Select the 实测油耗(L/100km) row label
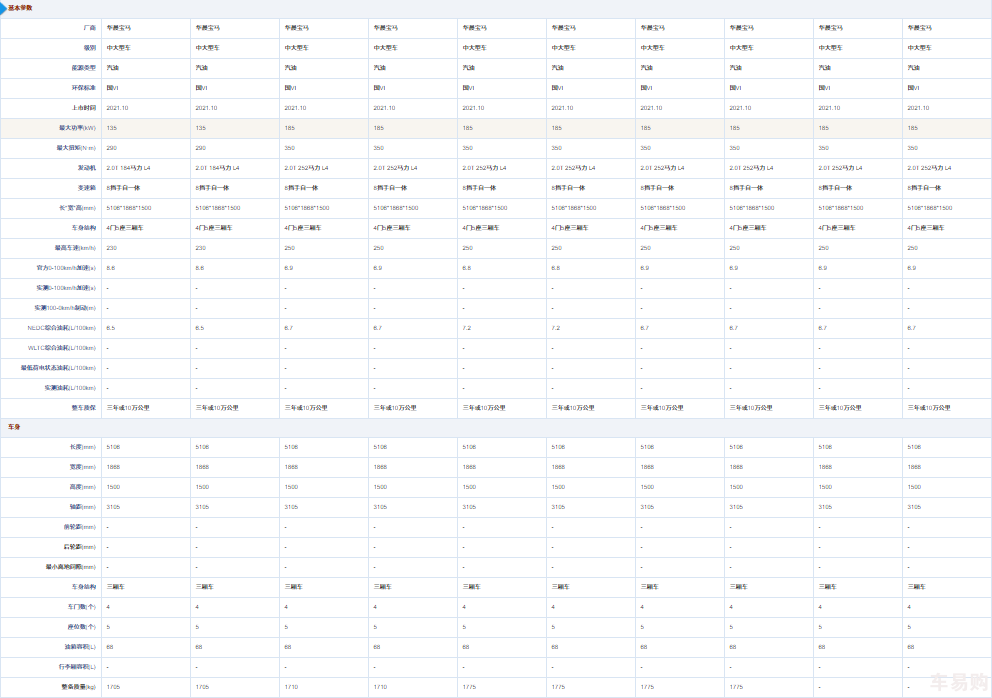The height and width of the screenshot is (698, 992). (x=70, y=388)
